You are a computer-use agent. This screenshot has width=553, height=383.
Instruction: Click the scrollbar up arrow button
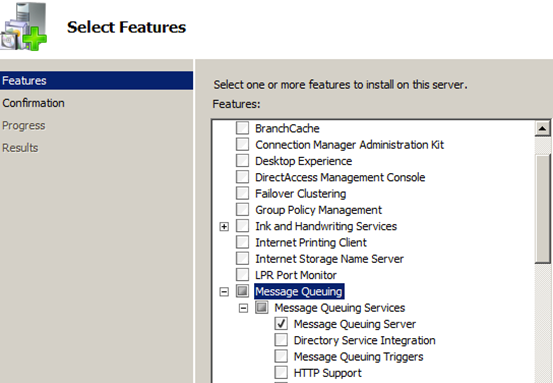(x=542, y=128)
